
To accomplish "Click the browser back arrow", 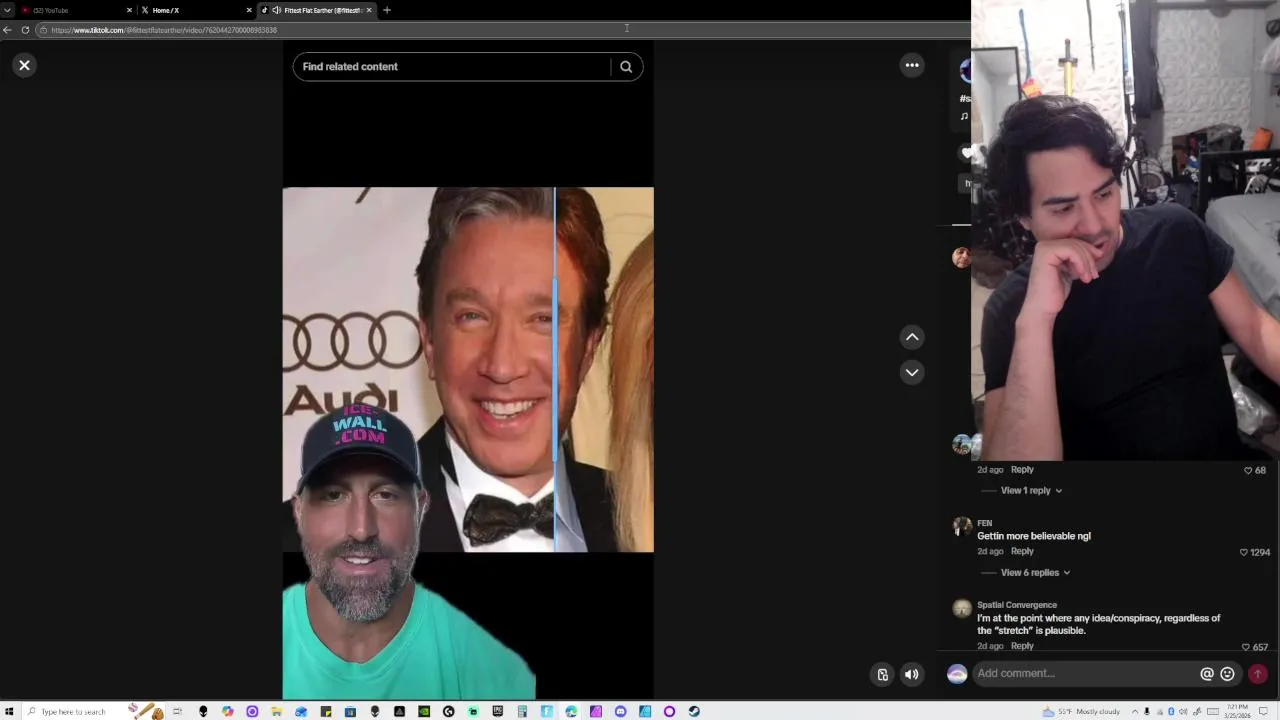I will [x=7, y=30].
